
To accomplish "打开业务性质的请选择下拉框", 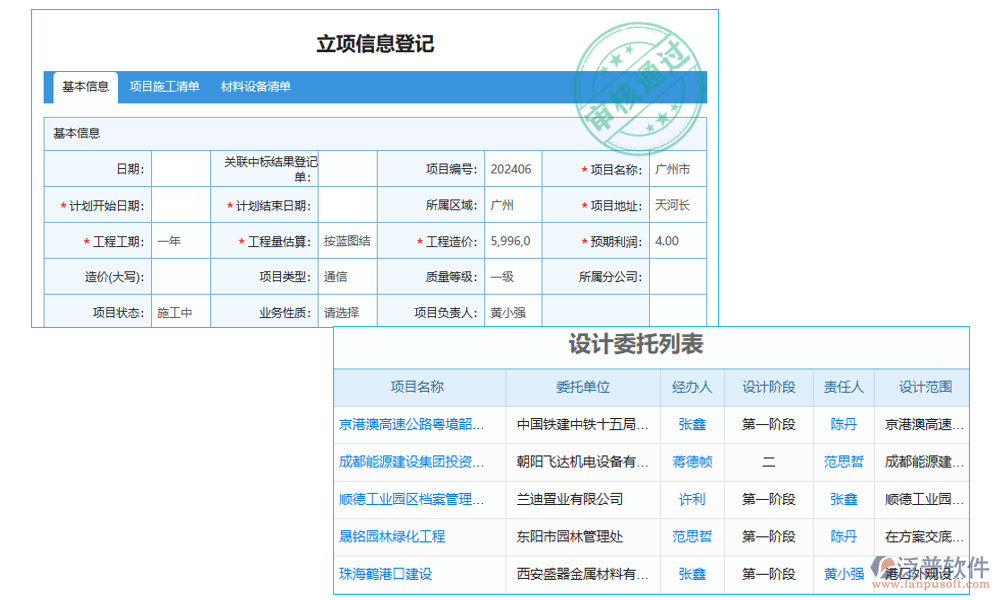I will pos(341,312).
